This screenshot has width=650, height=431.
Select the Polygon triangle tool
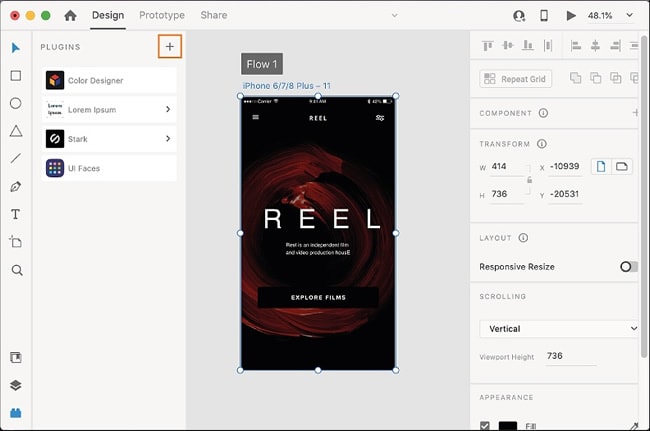click(x=16, y=131)
